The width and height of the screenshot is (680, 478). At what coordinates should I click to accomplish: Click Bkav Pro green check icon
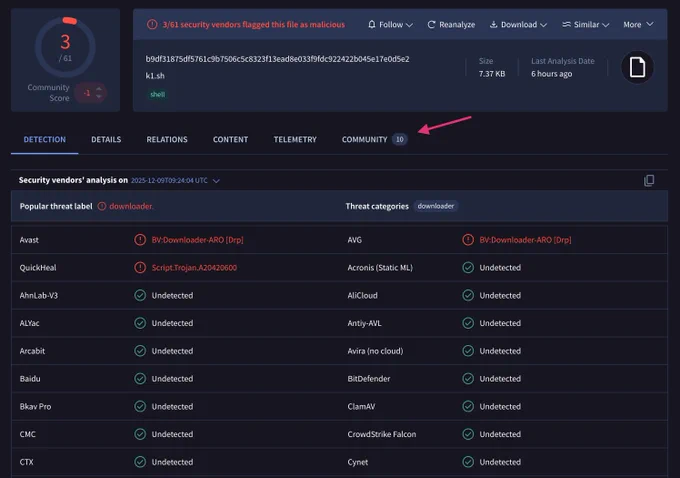coord(140,406)
